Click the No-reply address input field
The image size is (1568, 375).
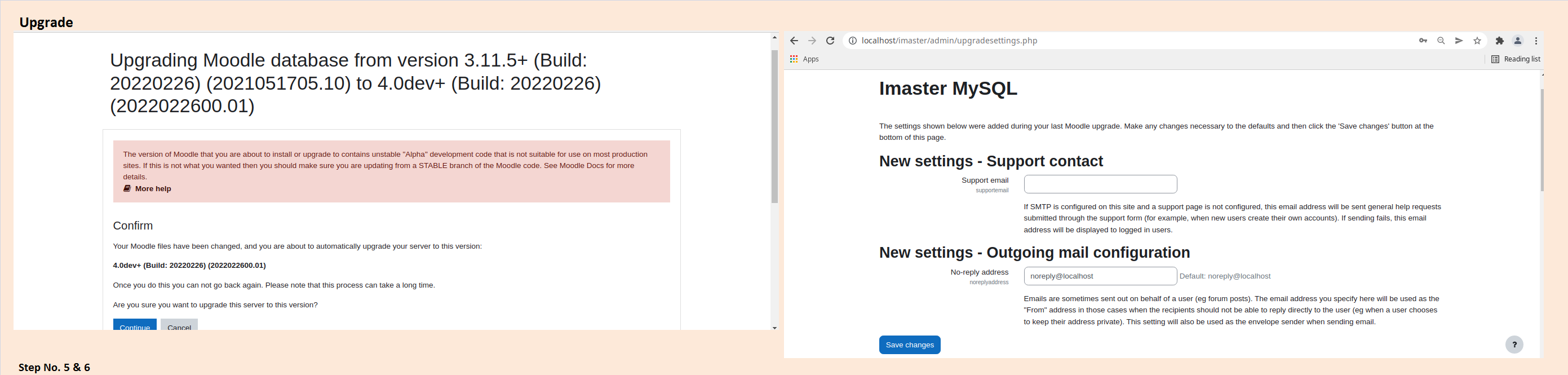coord(1100,276)
